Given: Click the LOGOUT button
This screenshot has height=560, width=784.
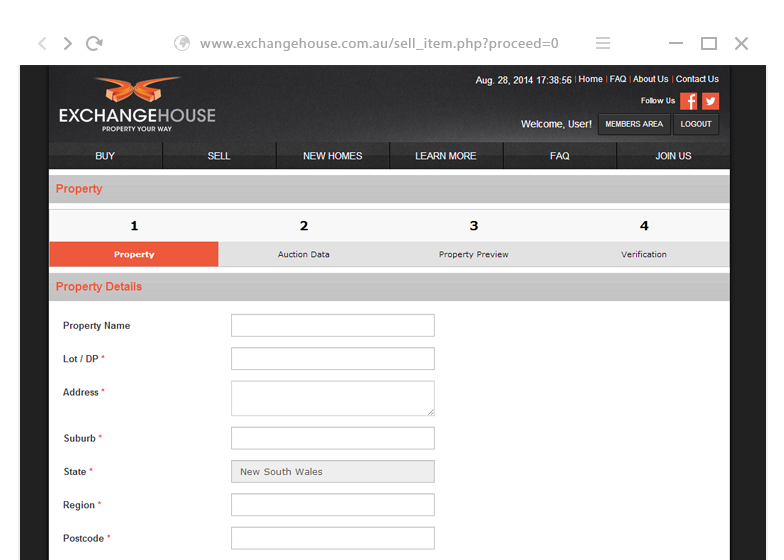Looking at the screenshot, I should coord(696,124).
